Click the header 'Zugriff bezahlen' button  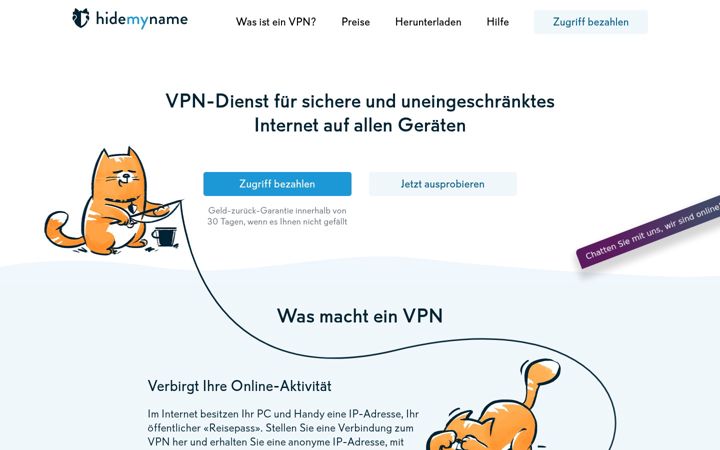591,22
